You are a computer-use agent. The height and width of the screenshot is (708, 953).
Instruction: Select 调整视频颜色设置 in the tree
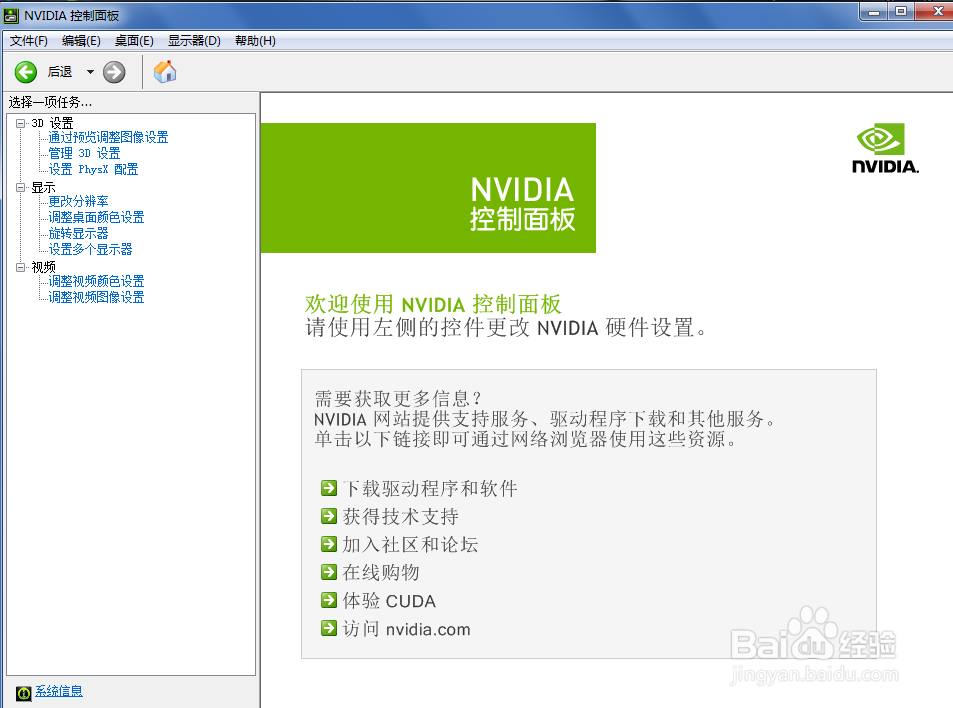(97, 281)
